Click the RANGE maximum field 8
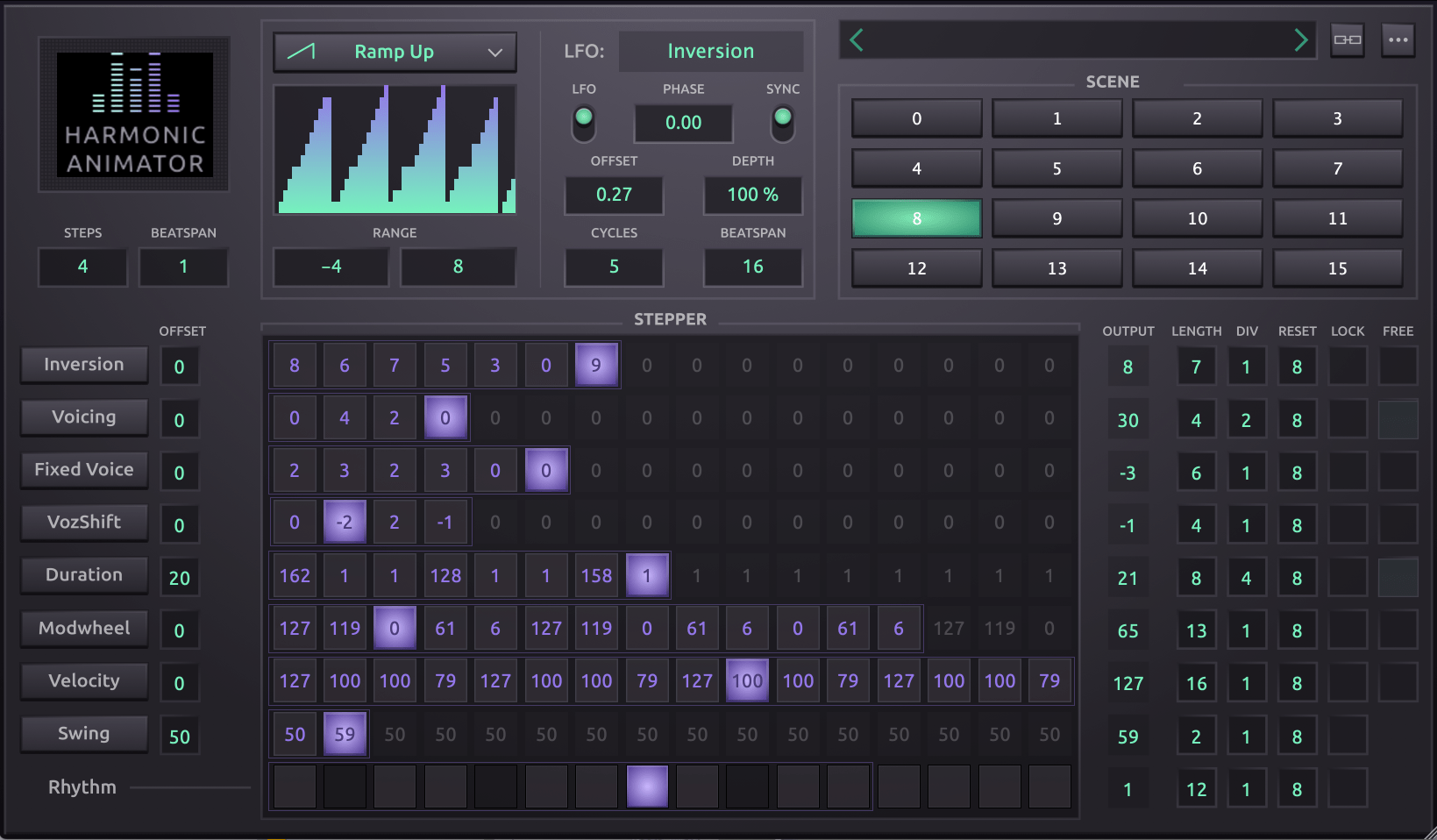 [458, 267]
